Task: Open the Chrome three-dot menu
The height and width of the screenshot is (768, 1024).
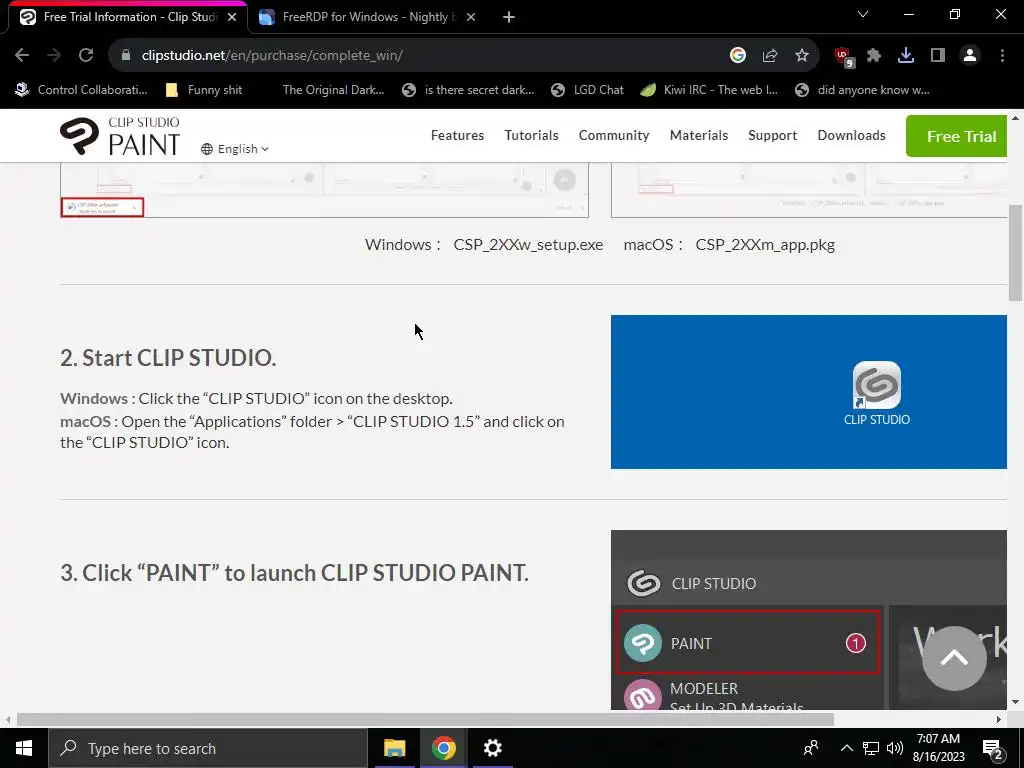Action: coord(1002,56)
